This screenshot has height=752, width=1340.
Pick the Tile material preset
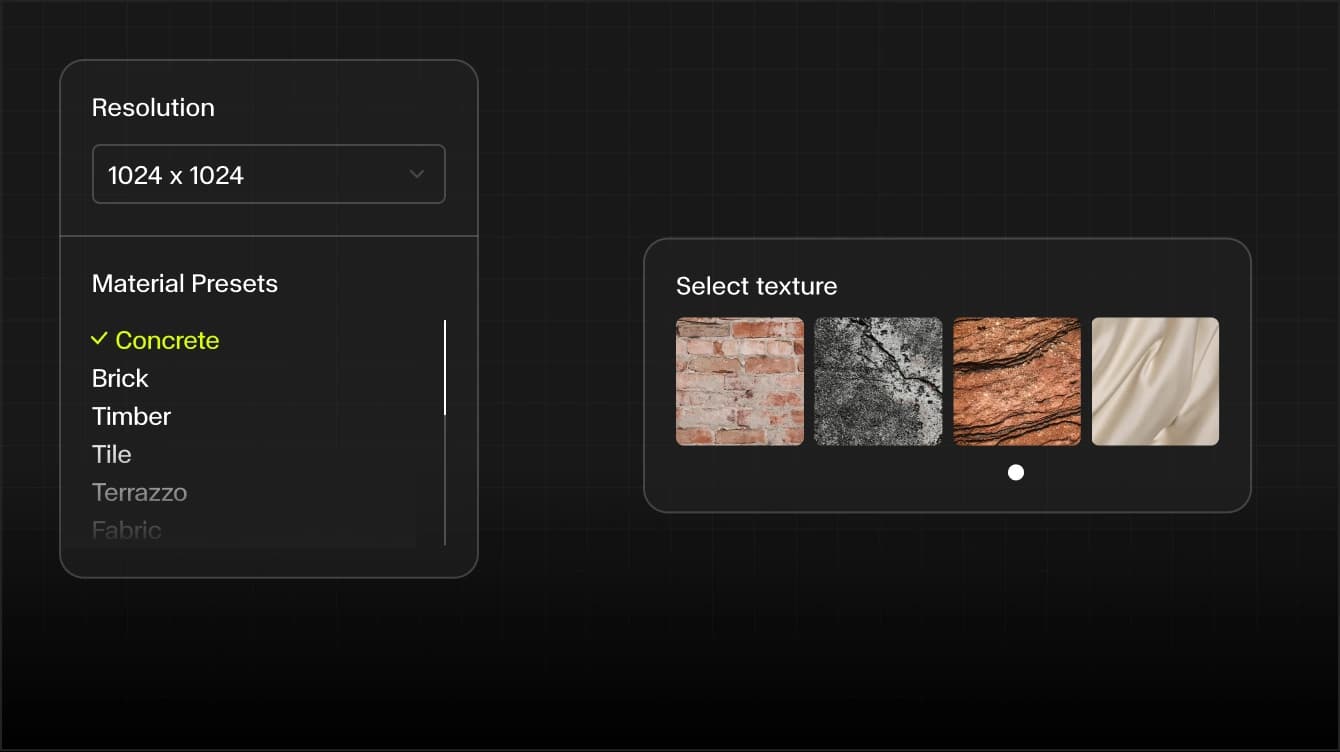pos(111,454)
